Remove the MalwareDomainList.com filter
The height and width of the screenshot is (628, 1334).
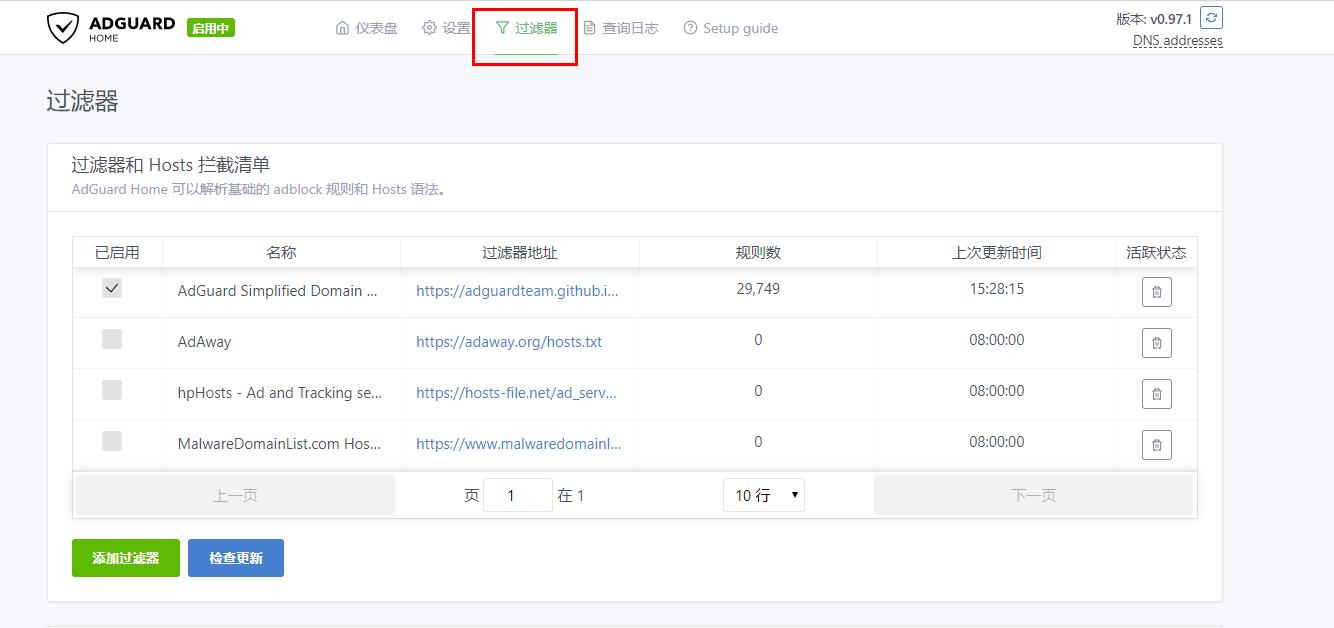tap(1156, 445)
